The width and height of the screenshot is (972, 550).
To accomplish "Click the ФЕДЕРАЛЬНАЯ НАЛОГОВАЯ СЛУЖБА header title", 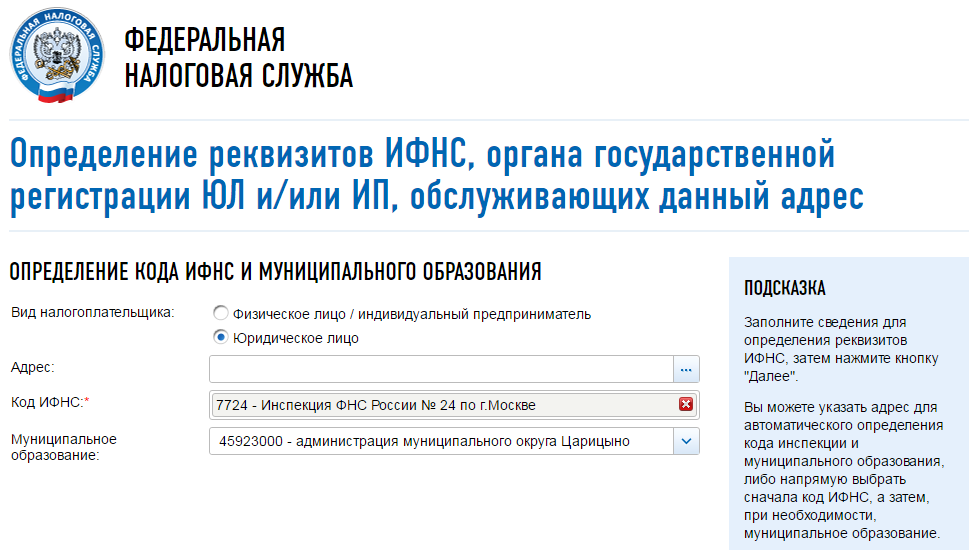I will pos(239,58).
